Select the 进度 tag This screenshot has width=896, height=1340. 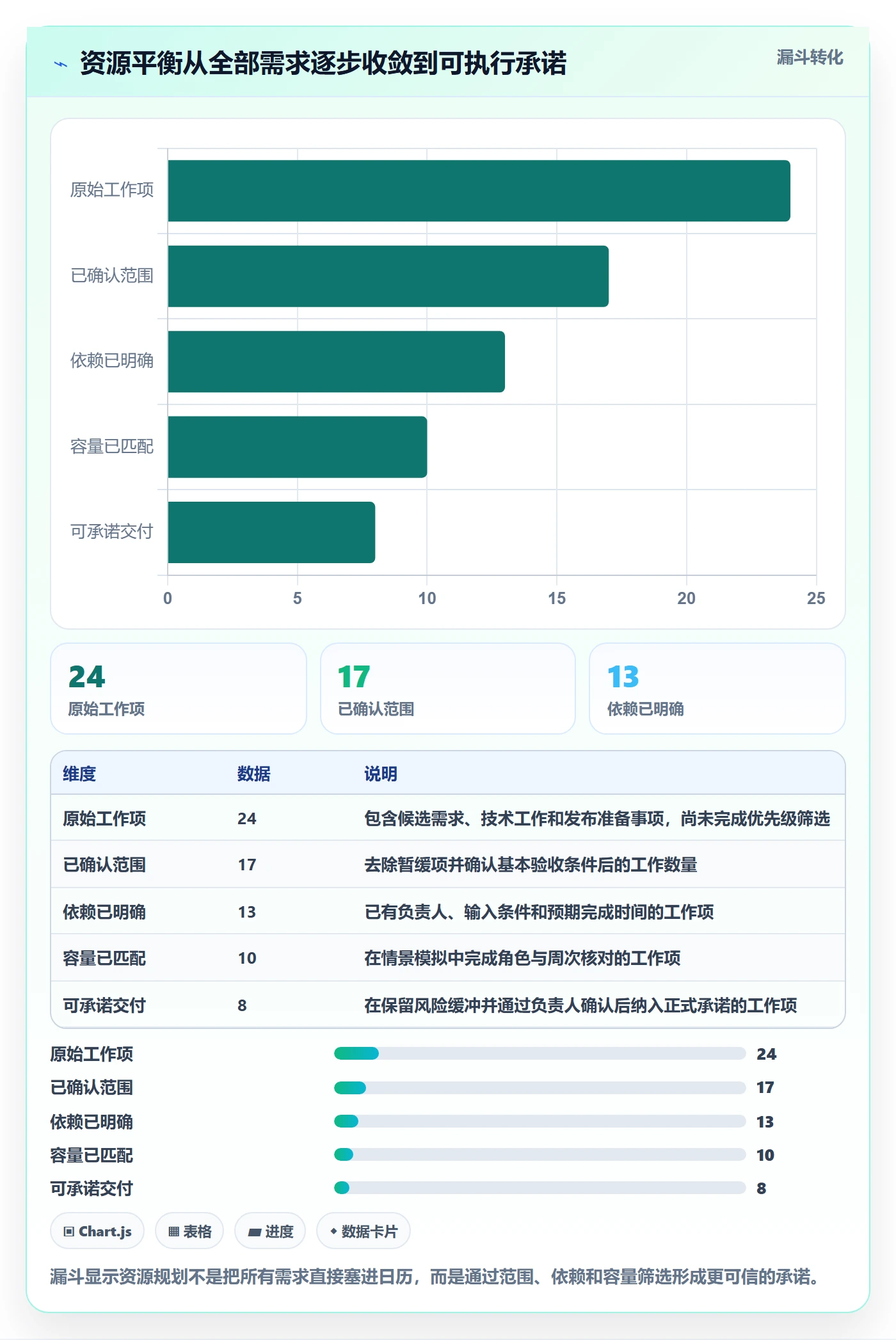click(270, 1231)
